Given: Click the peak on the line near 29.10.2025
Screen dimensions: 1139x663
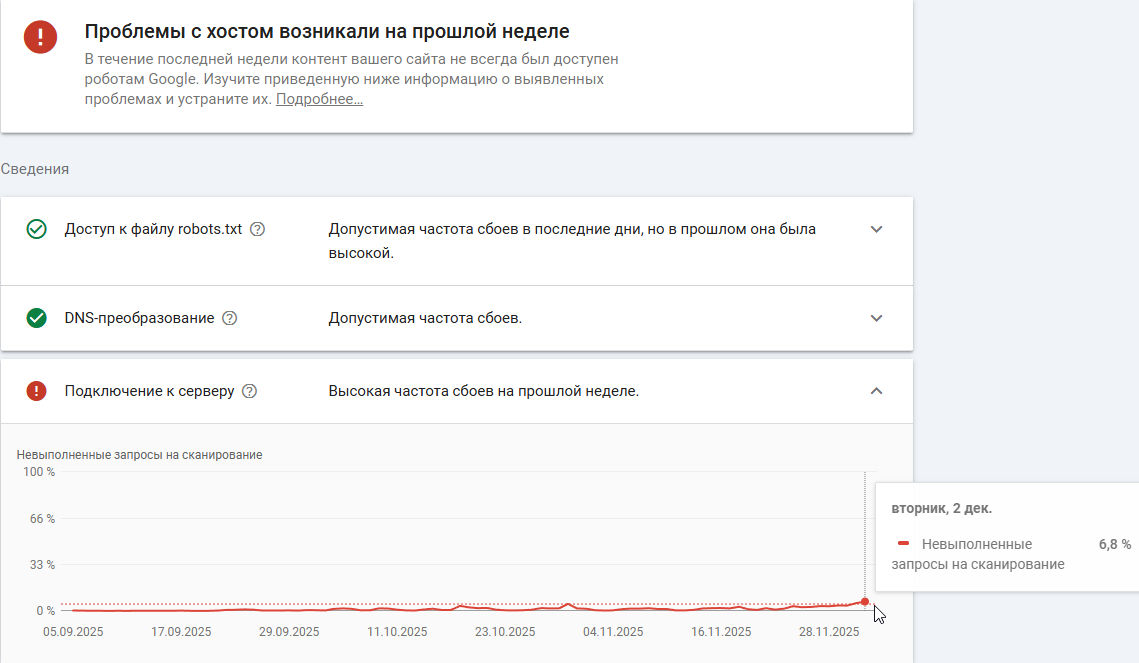Looking at the screenshot, I should coord(569,604).
